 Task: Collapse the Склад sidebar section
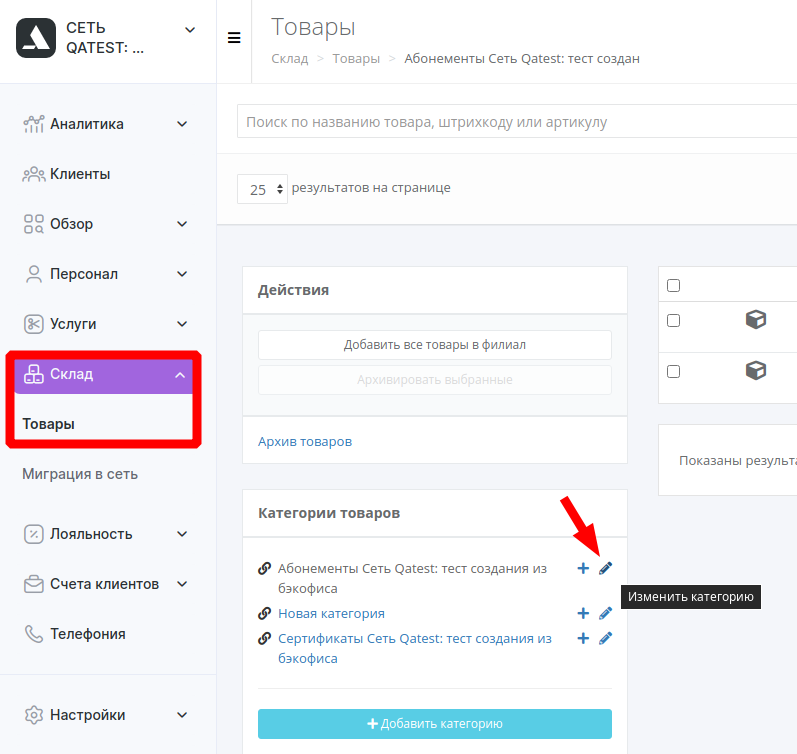104,375
